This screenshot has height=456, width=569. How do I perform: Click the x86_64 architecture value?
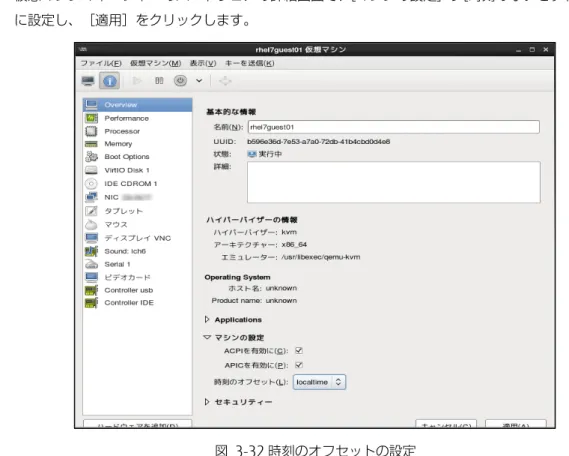(x=294, y=245)
